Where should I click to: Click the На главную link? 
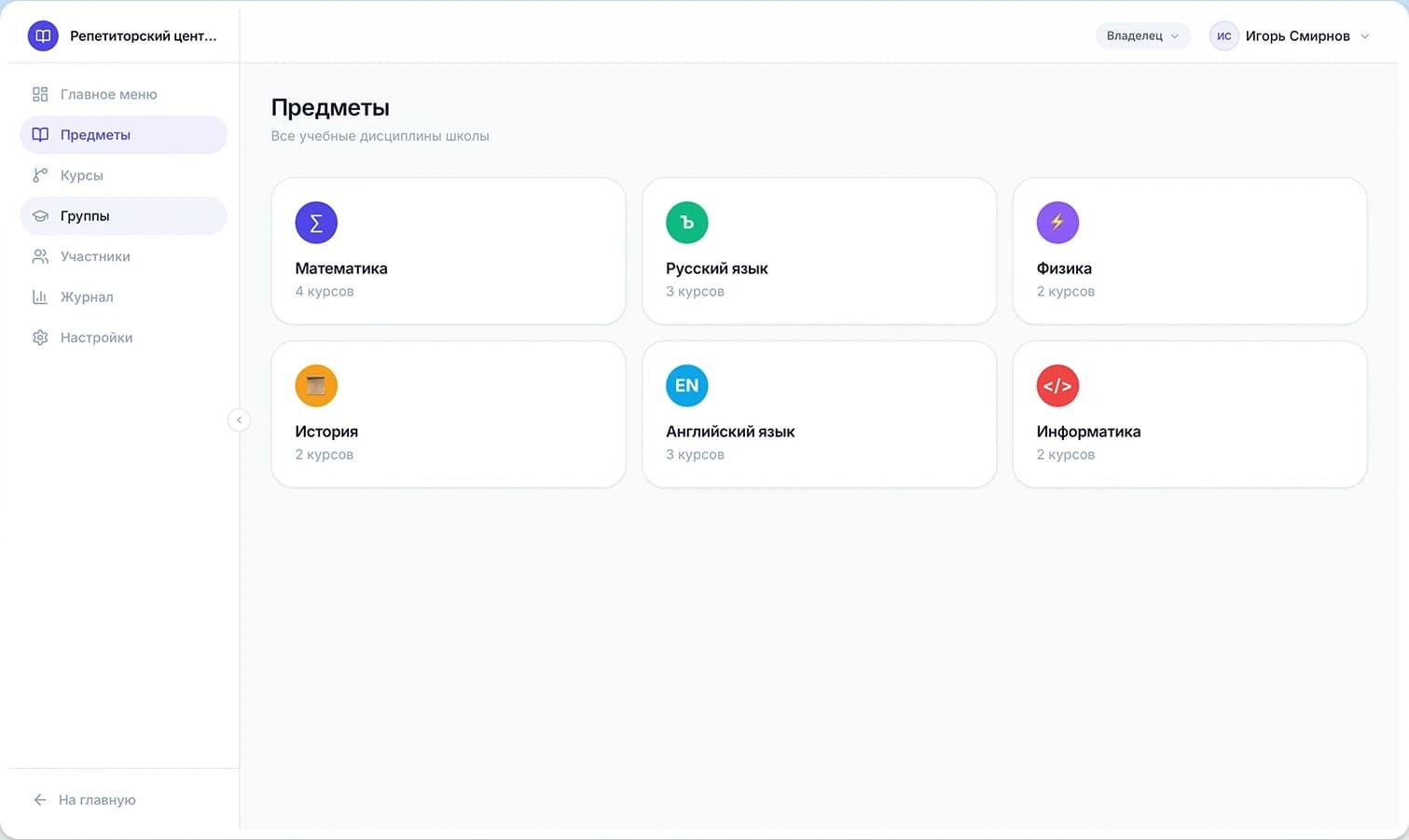click(97, 800)
